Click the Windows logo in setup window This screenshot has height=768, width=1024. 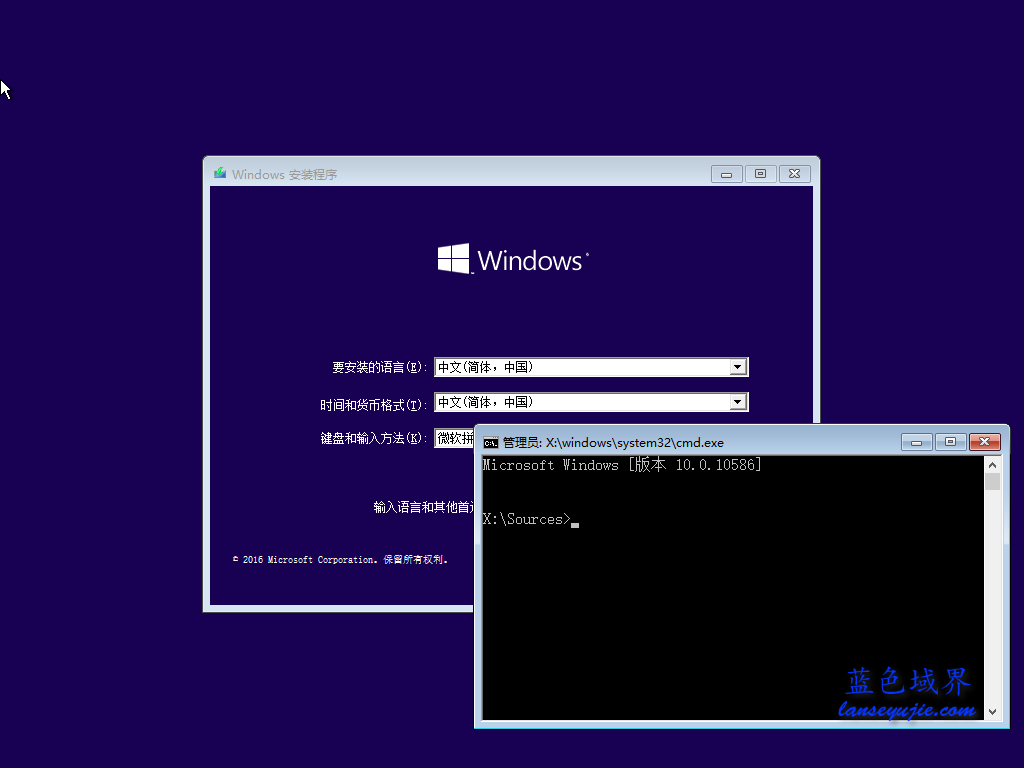(513, 259)
